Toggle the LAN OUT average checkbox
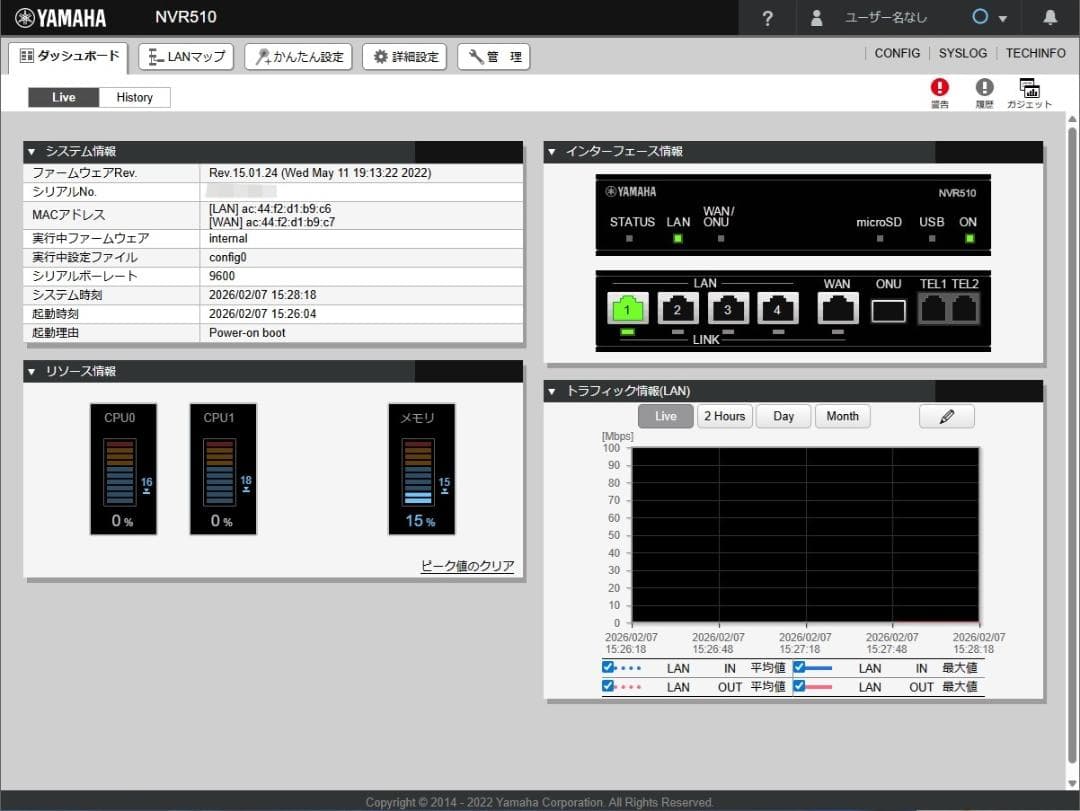Image resolution: width=1080 pixels, height=811 pixels. coord(608,686)
